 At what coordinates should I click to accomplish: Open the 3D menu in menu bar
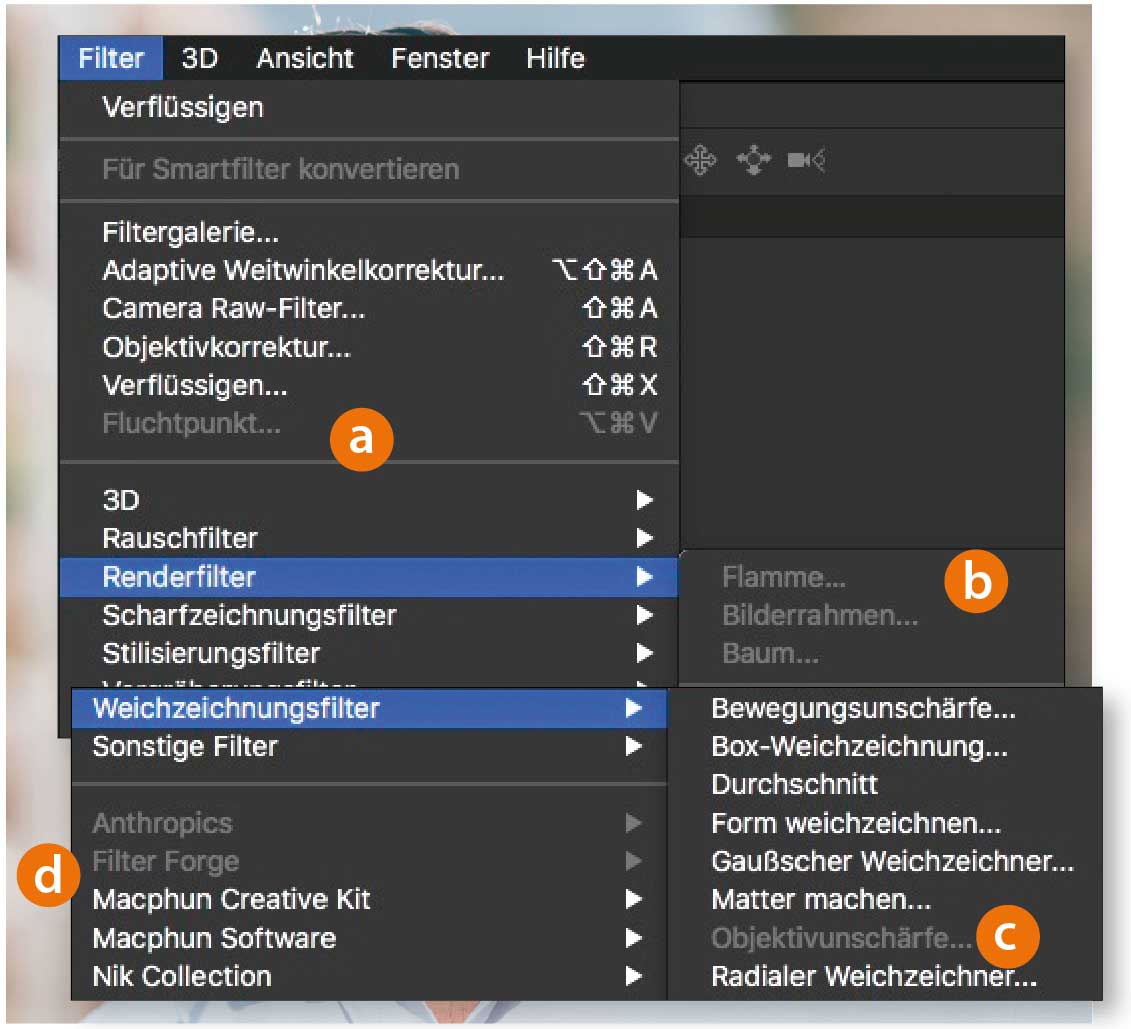[200, 58]
